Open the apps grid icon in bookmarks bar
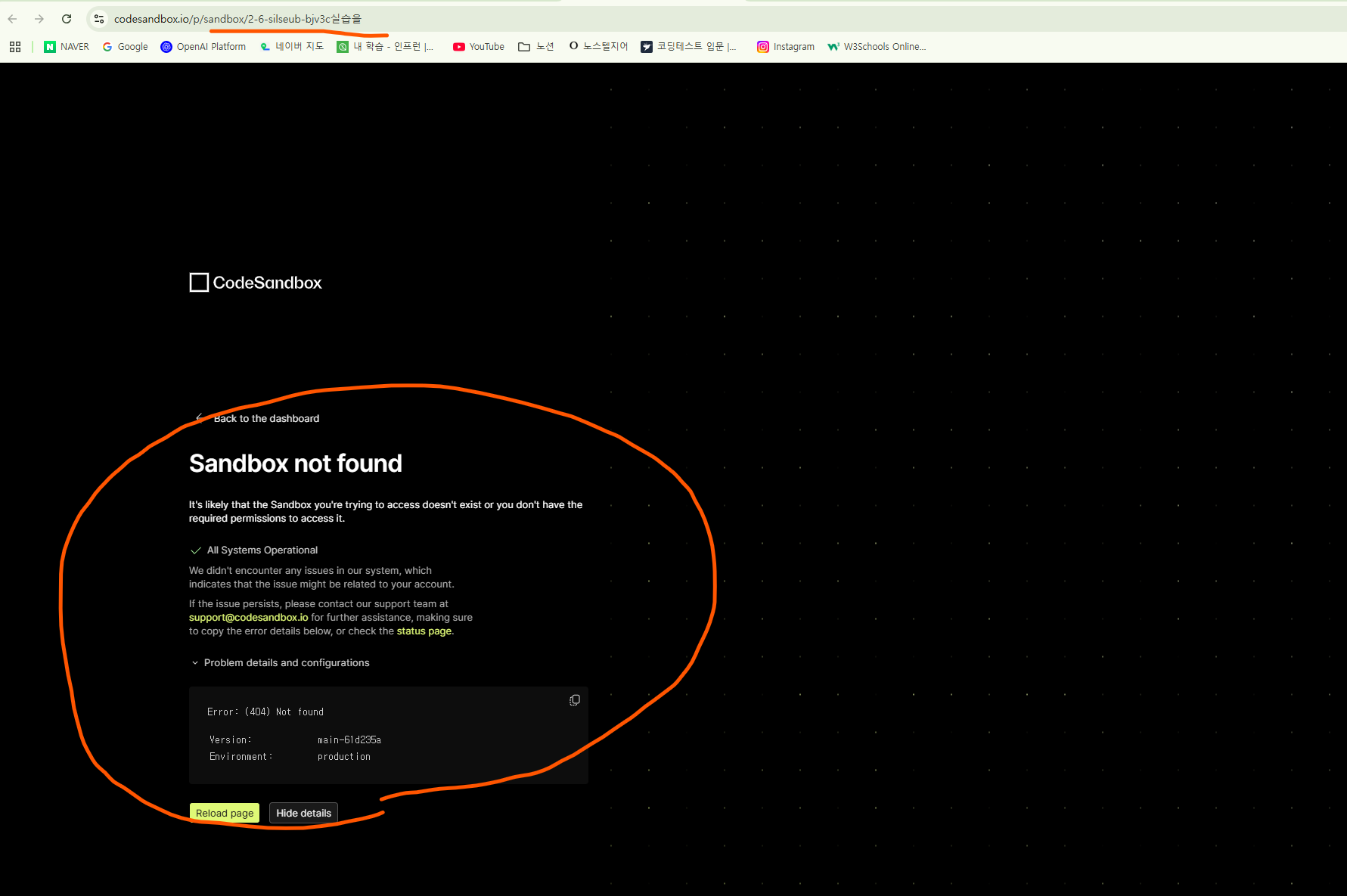 click(15, 47)
